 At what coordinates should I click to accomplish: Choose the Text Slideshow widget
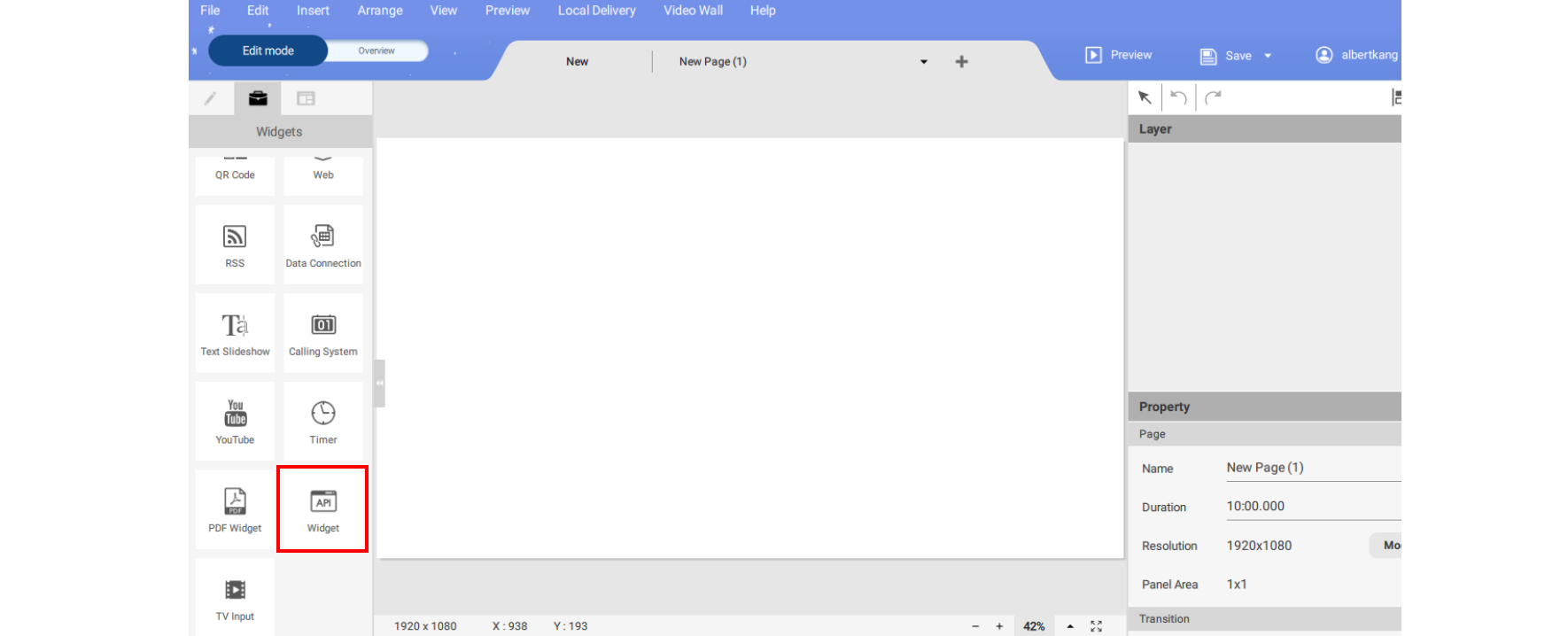235,333
